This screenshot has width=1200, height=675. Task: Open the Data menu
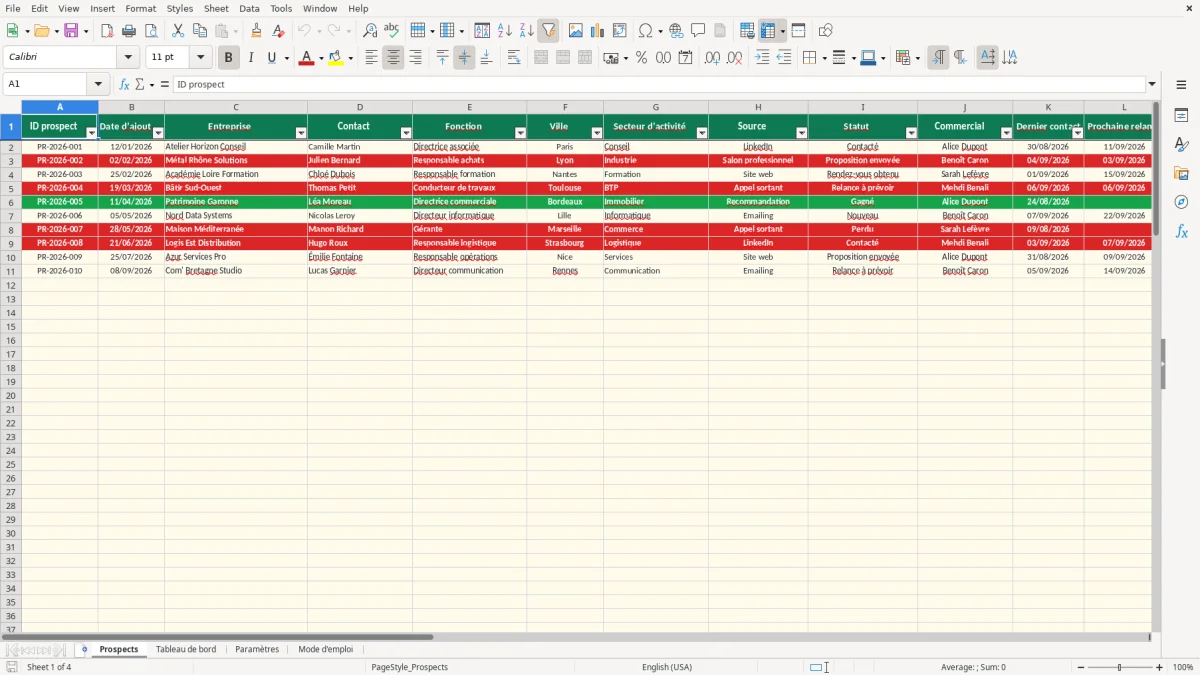pyautogui.click(x=249, y=8)
